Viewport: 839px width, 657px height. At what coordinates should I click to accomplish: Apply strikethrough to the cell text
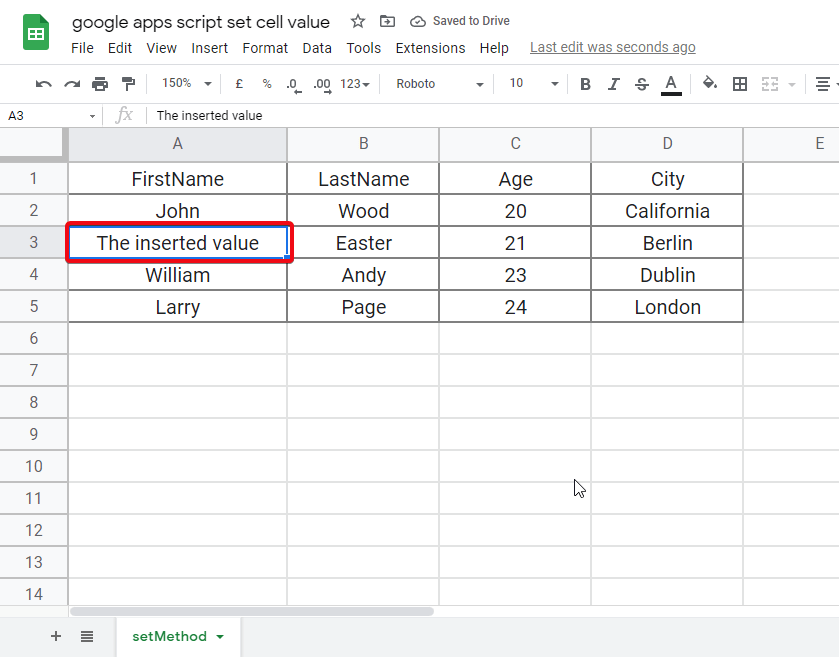641,84
